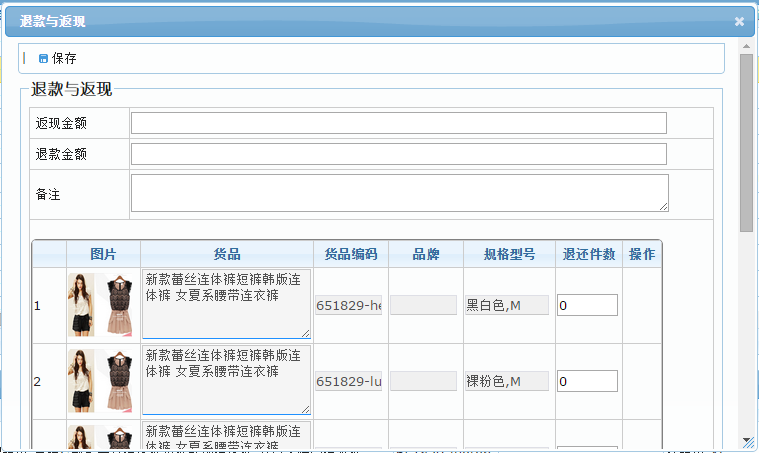
Task: Click row 1 product code field 651829-he
Action: 349,305
